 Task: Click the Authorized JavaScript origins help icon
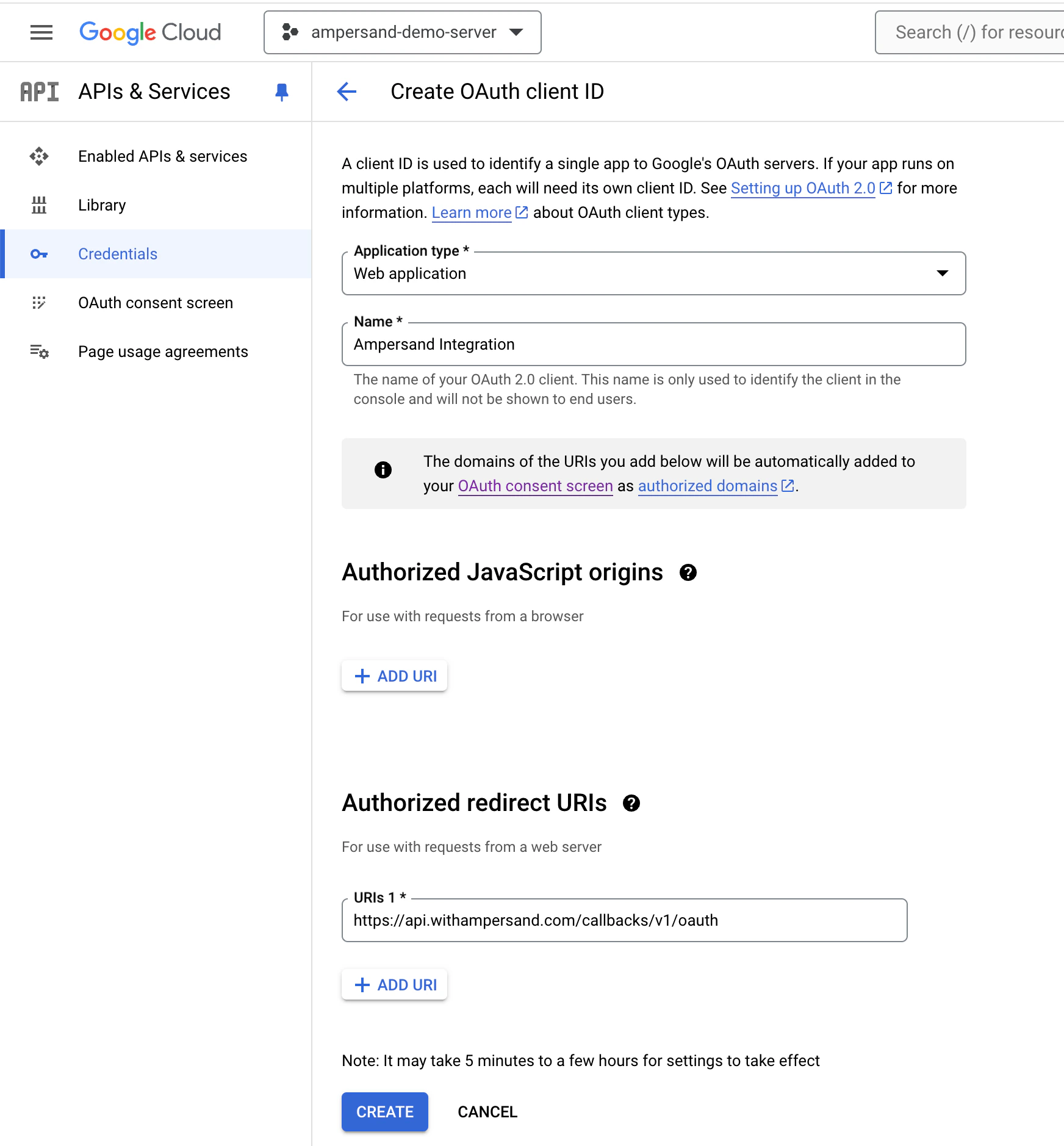point(688,572)
